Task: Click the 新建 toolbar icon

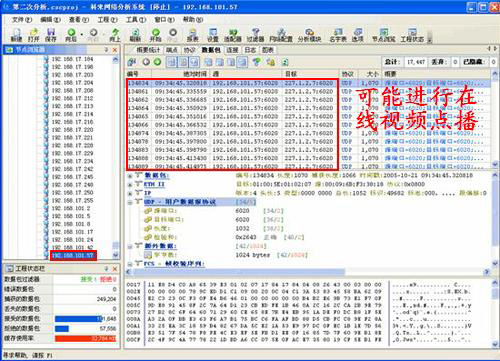Action: point(16,35)
